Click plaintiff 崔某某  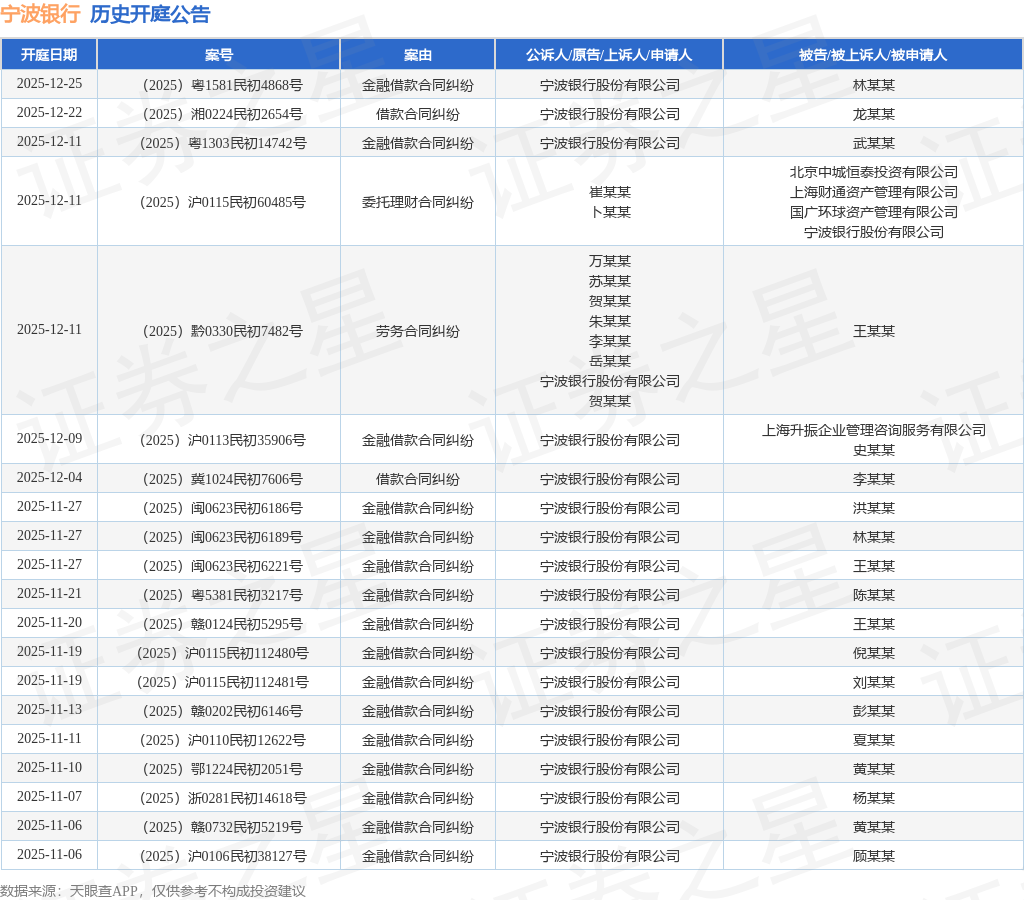click(610, 192)
